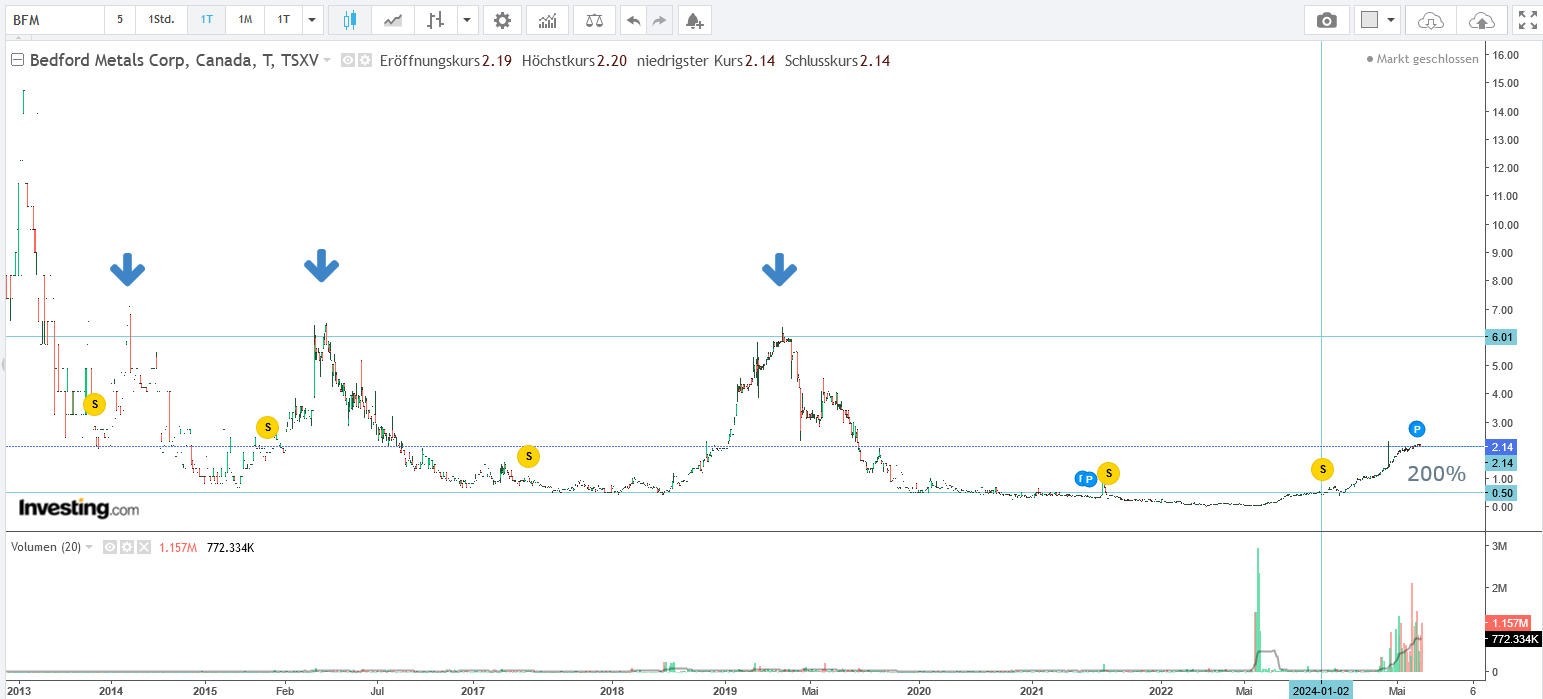Image resolution: width=1543 pixels, height=699 pixels.
Task: Open chart settings gear in toolbar
Action: [502, 20]
